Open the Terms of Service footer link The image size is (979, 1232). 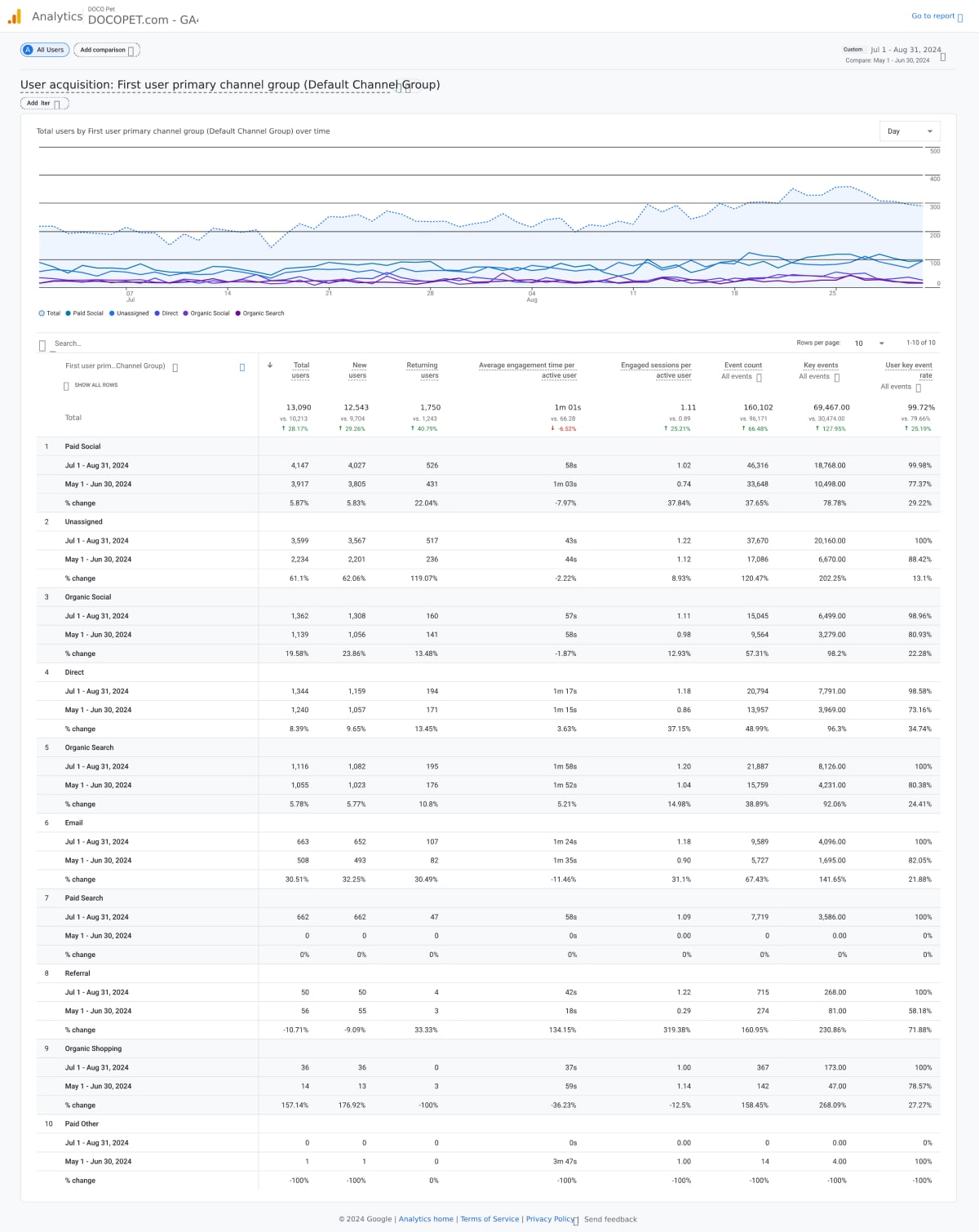[489, 1219]
